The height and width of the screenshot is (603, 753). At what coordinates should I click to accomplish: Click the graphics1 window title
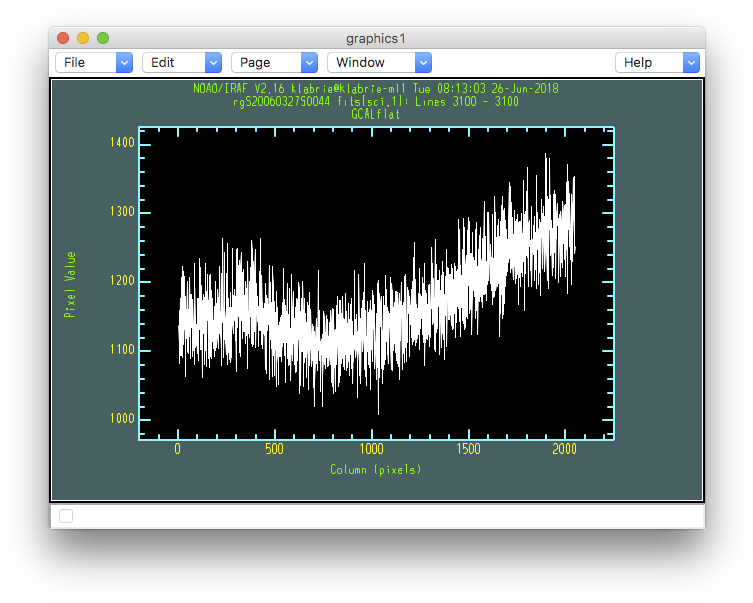coord(376,38)
